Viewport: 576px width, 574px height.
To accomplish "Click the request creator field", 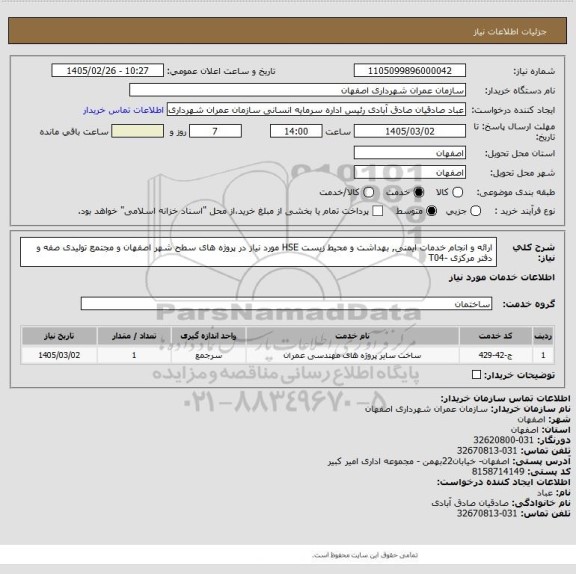I will click(316, 110).
